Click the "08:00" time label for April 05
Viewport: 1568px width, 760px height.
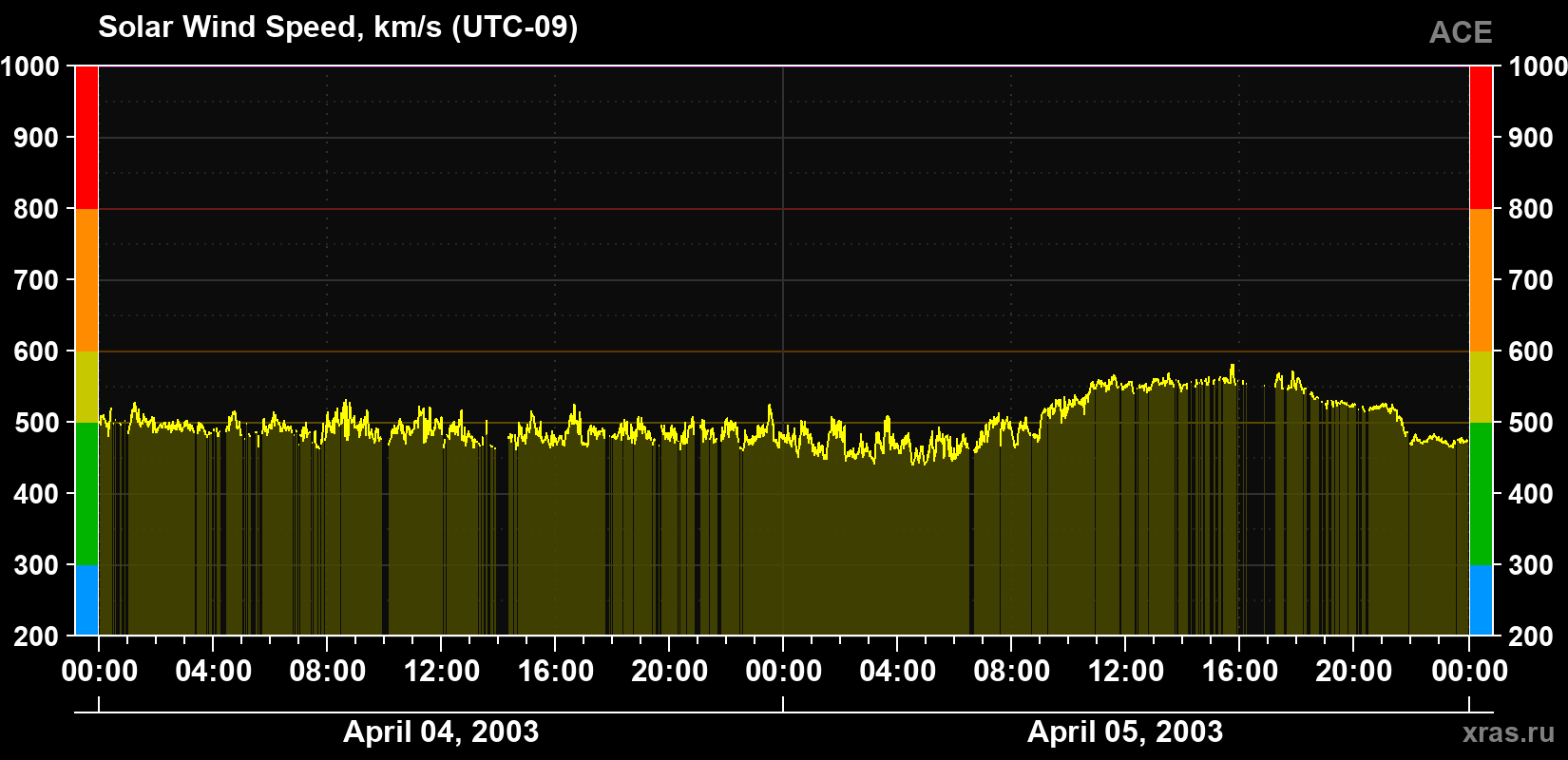coord(1012,672)
